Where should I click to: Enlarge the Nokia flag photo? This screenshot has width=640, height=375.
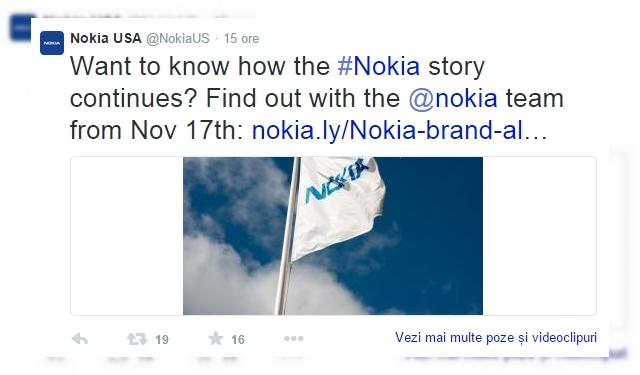click(333, 236)
